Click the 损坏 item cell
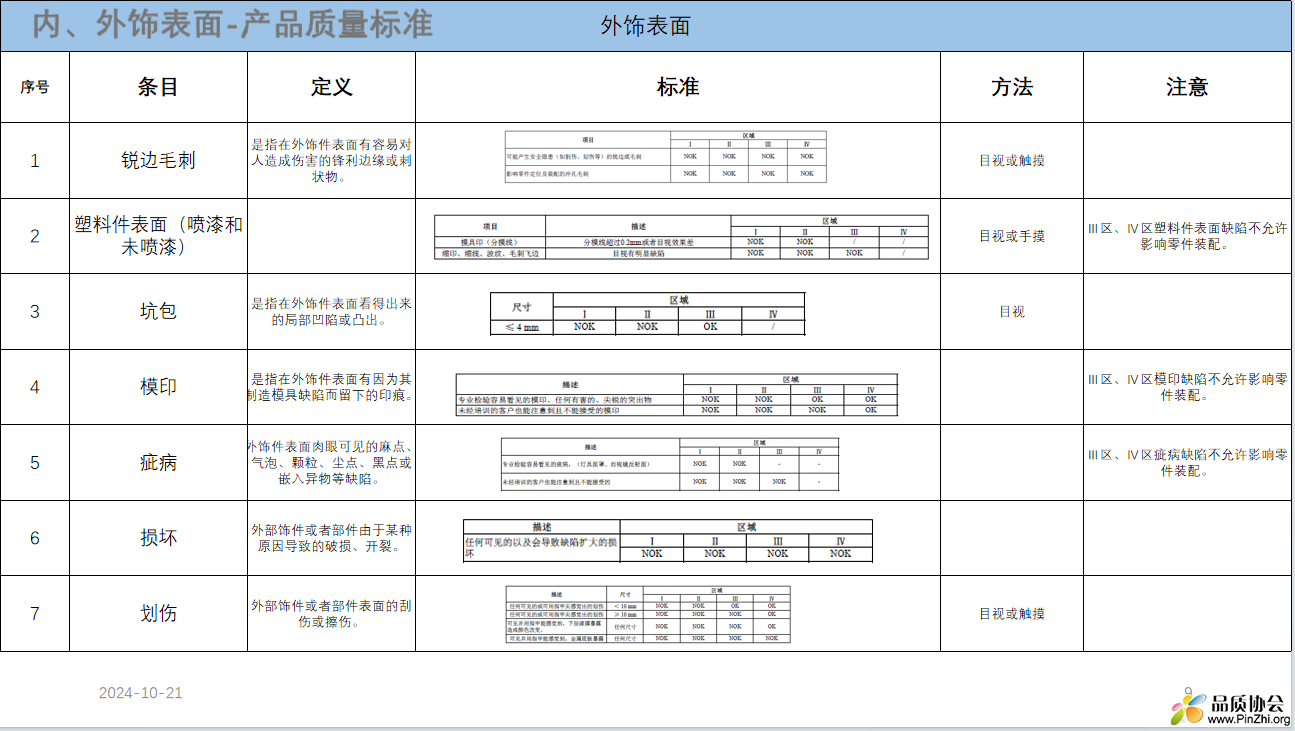 [x=158, y=538]
